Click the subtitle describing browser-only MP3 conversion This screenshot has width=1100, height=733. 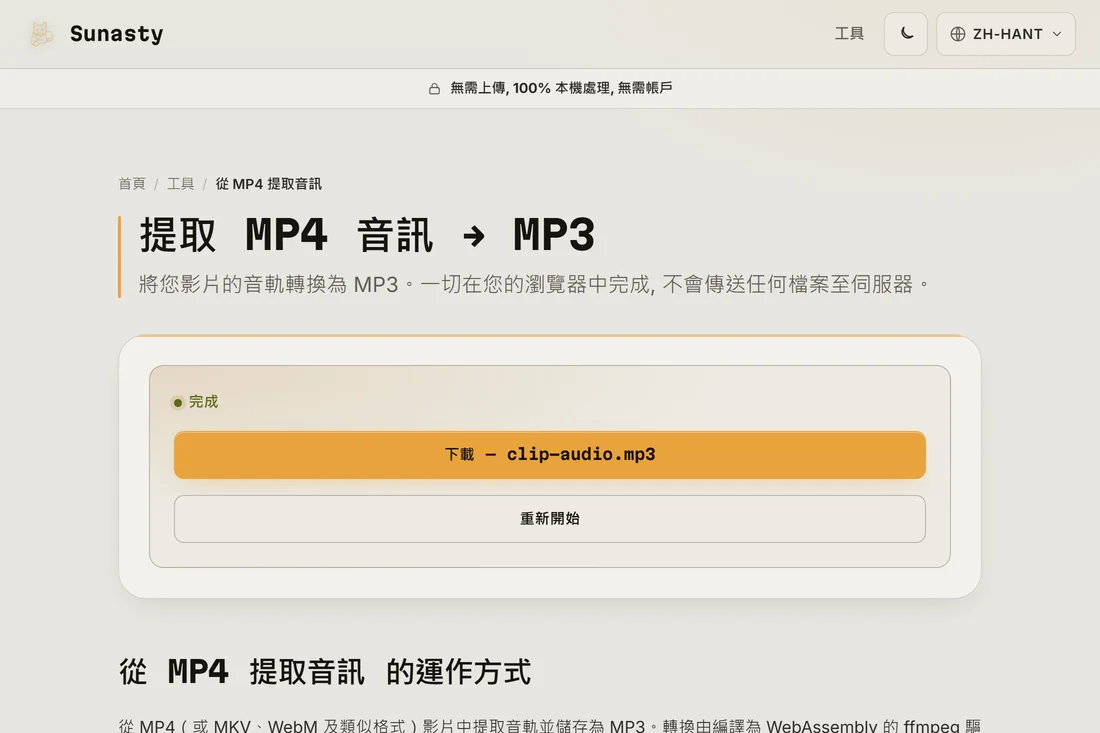click(535, 284)
